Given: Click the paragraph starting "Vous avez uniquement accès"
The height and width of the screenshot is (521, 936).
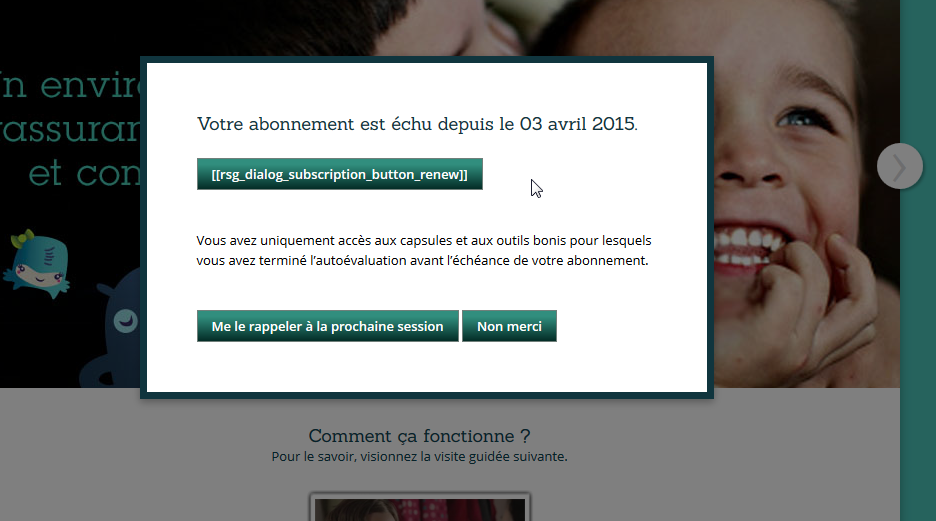Looking at the screenshot, I should coord(424,251).
